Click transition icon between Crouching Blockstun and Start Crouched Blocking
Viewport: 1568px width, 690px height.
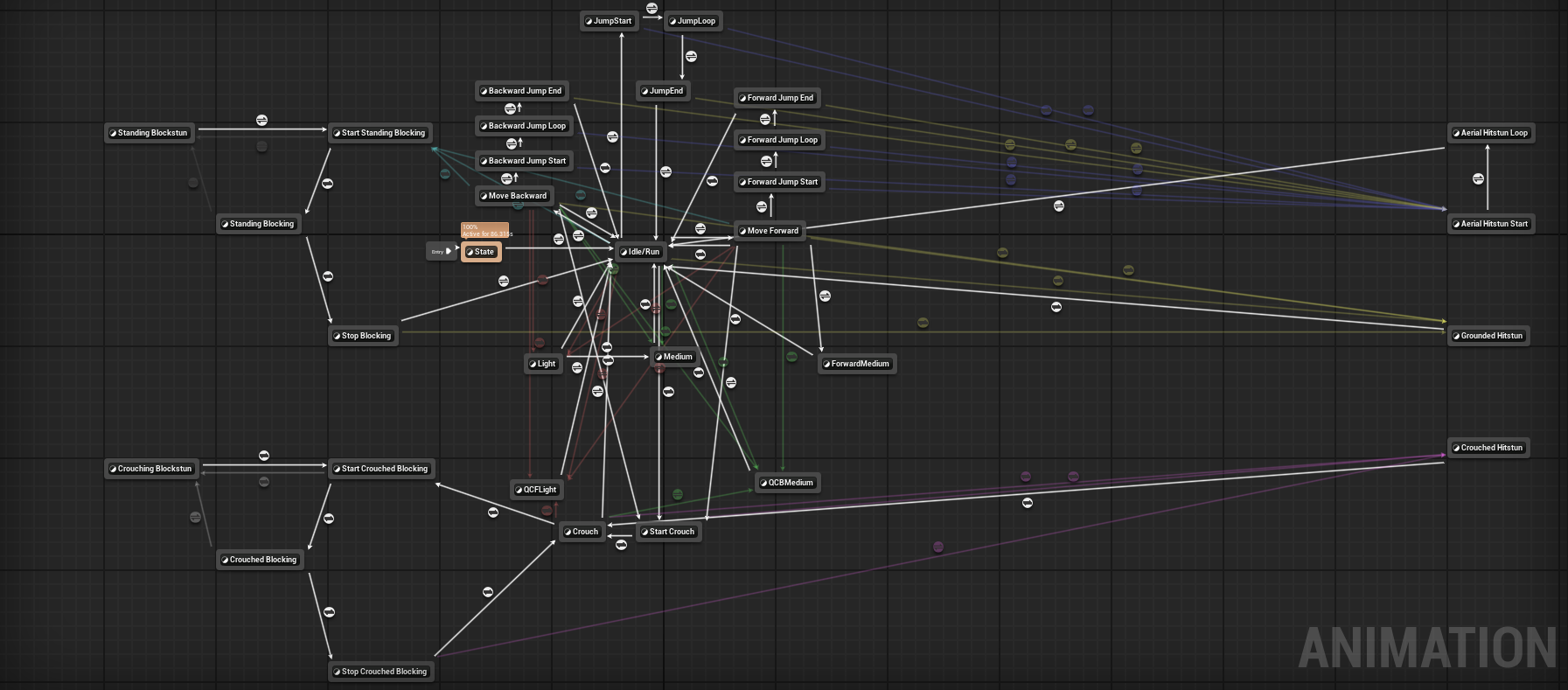tap(264, 456)
